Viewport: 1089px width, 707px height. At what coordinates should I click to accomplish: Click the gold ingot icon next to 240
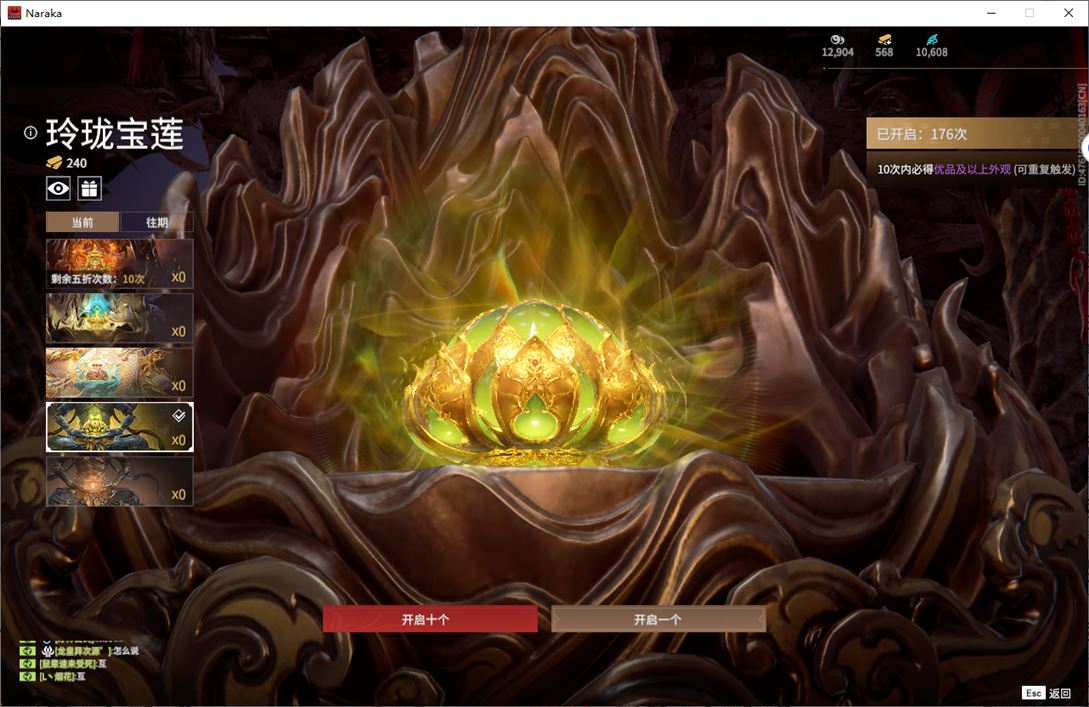point(54,163)
